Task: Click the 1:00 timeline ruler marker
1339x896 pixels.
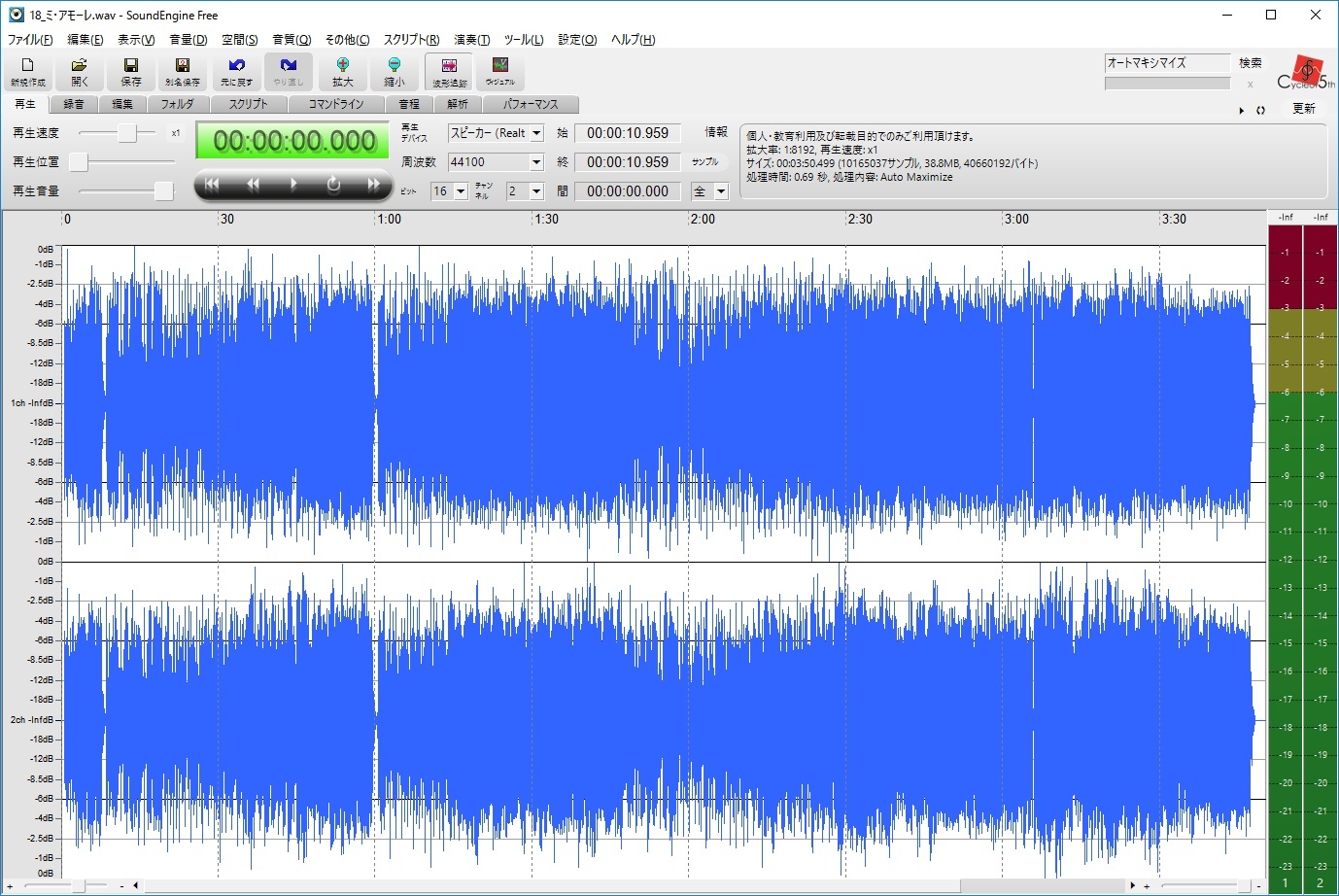Action: [389, 219]
